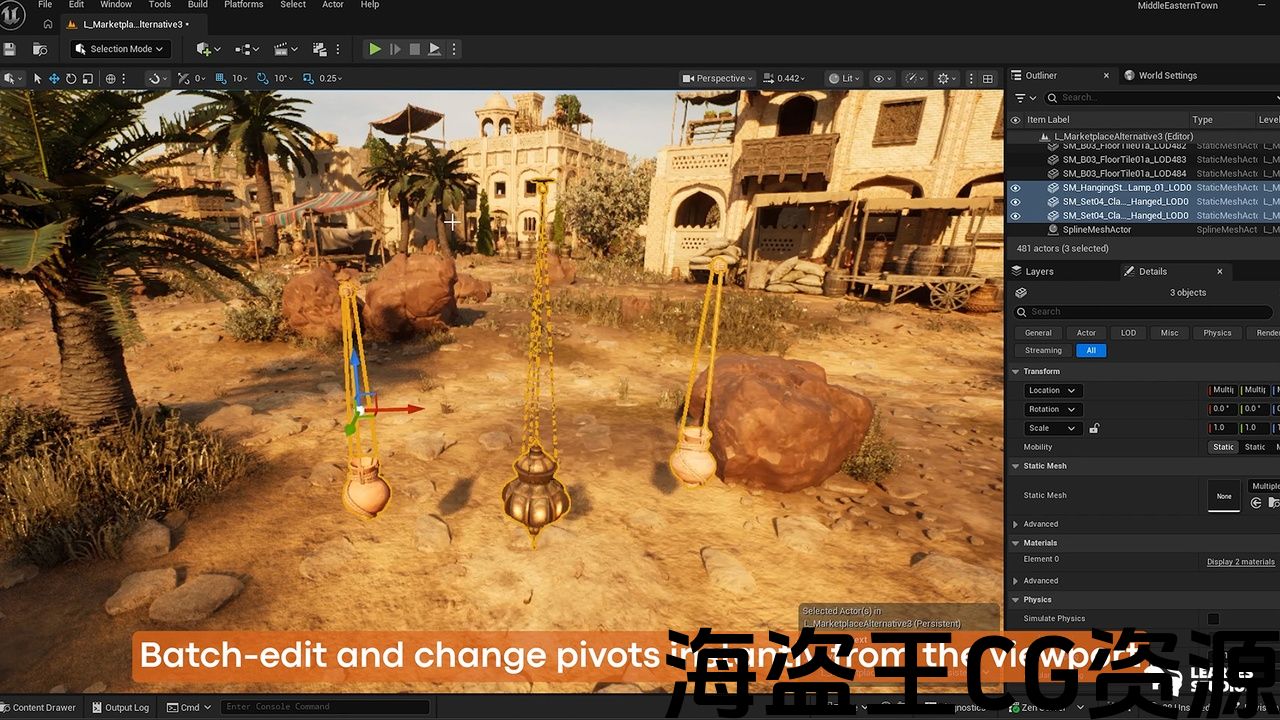
Task: Hide SM_HangingSt..Lamp_01_LOD0 with its eye icon
Action: pyautogui.click(x=1016, y=187)
